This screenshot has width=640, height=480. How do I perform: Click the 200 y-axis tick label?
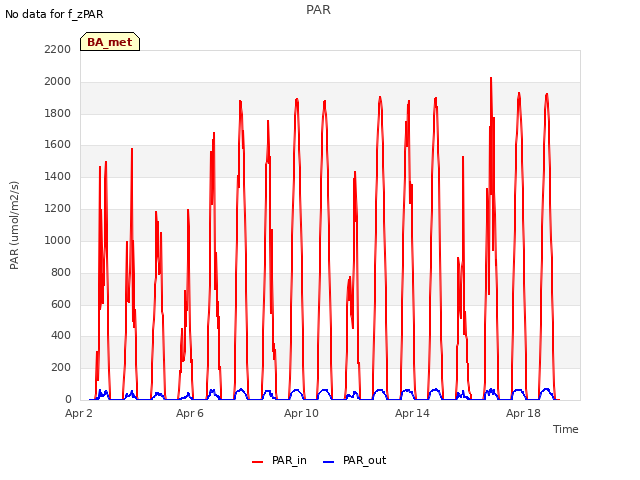coord(61,367)
